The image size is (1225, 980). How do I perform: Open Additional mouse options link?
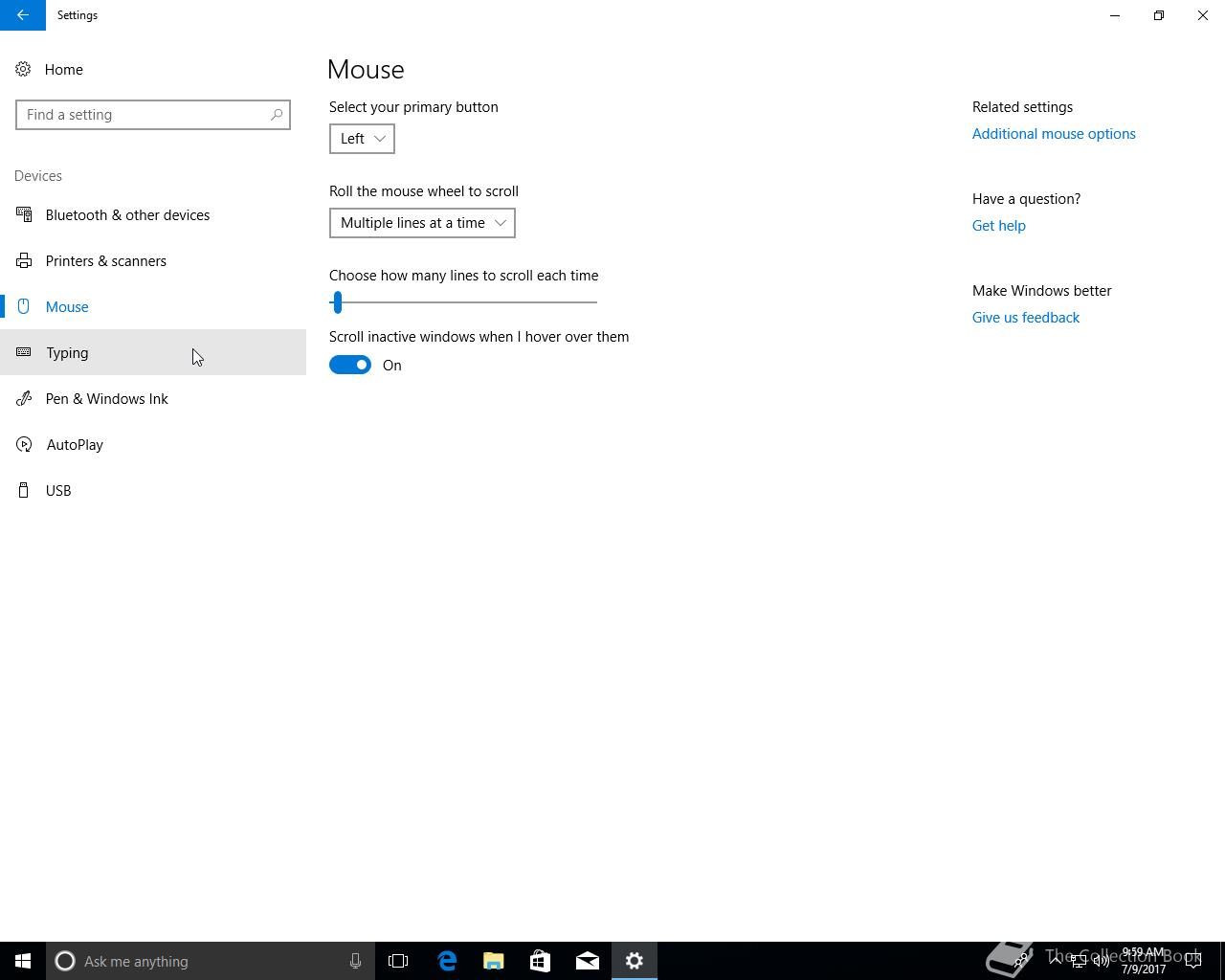1054,134
